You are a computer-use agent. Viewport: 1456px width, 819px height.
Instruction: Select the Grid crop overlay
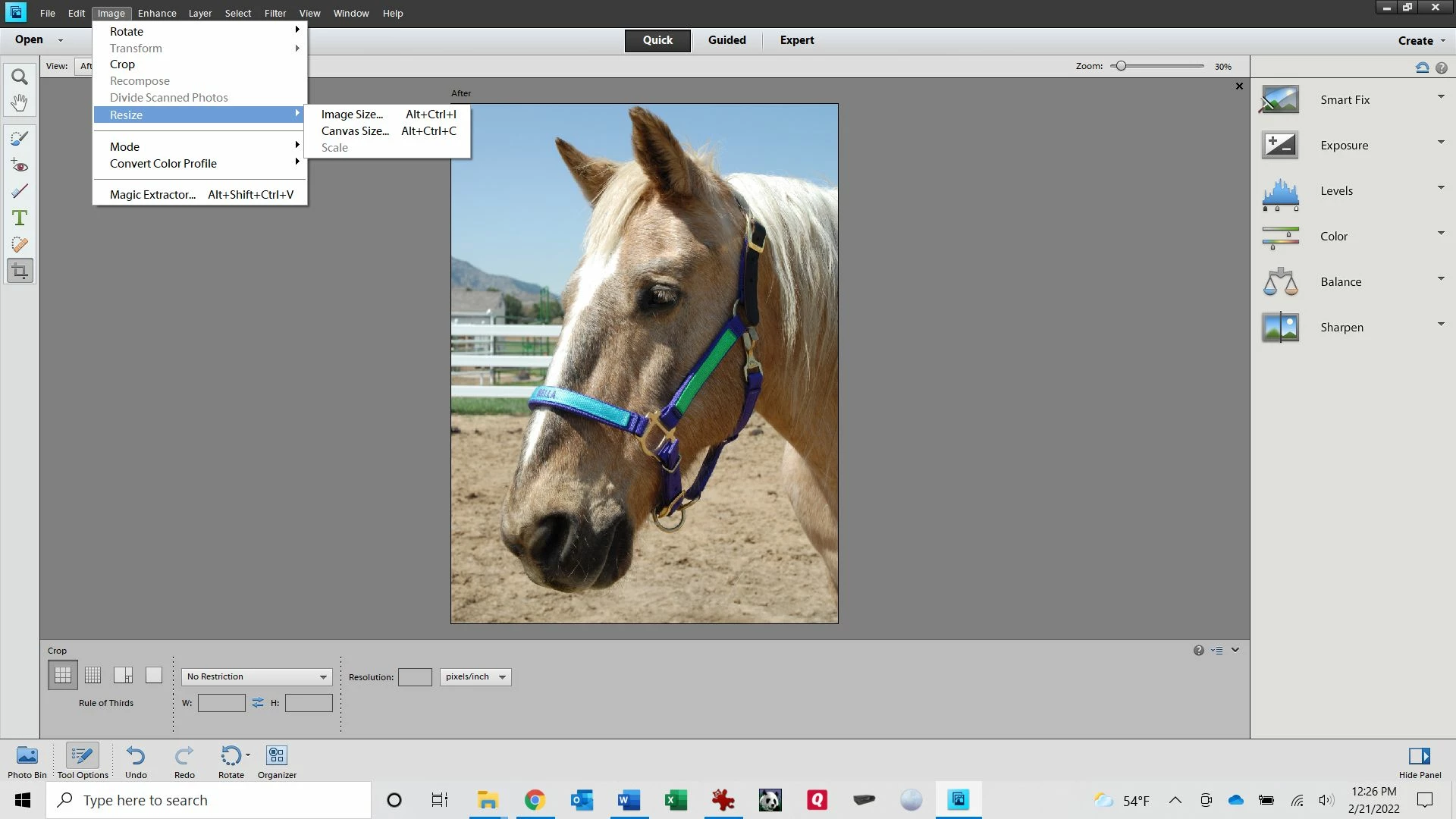93,675
